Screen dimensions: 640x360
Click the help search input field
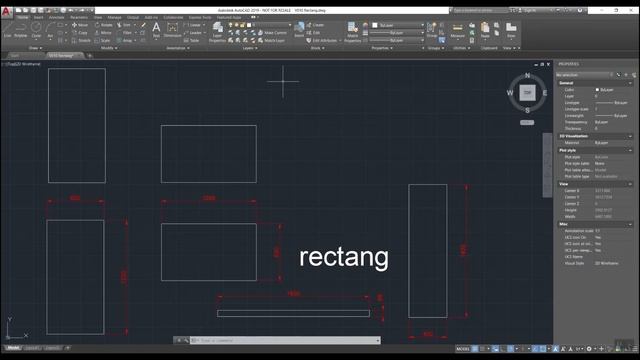pyautogui.click(x=480, y=10)
